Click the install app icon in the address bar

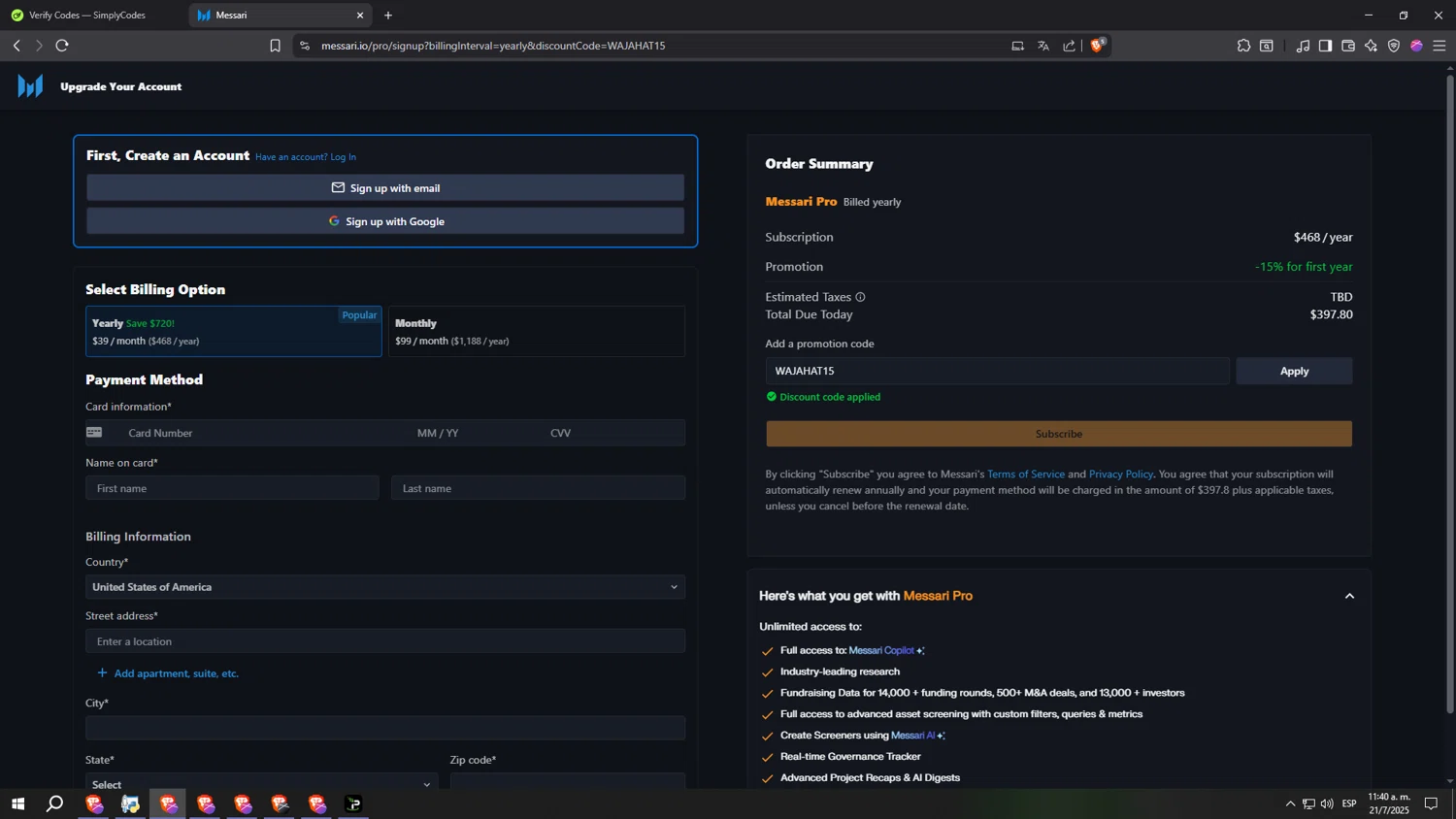(1017, 46)
